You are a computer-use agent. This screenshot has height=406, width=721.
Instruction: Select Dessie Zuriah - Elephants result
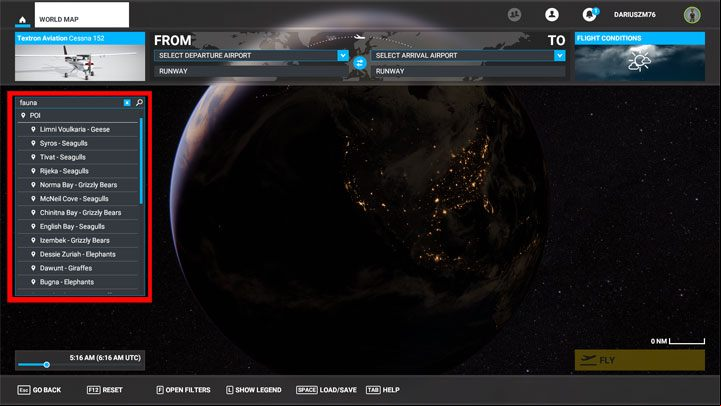click(78, 254)
